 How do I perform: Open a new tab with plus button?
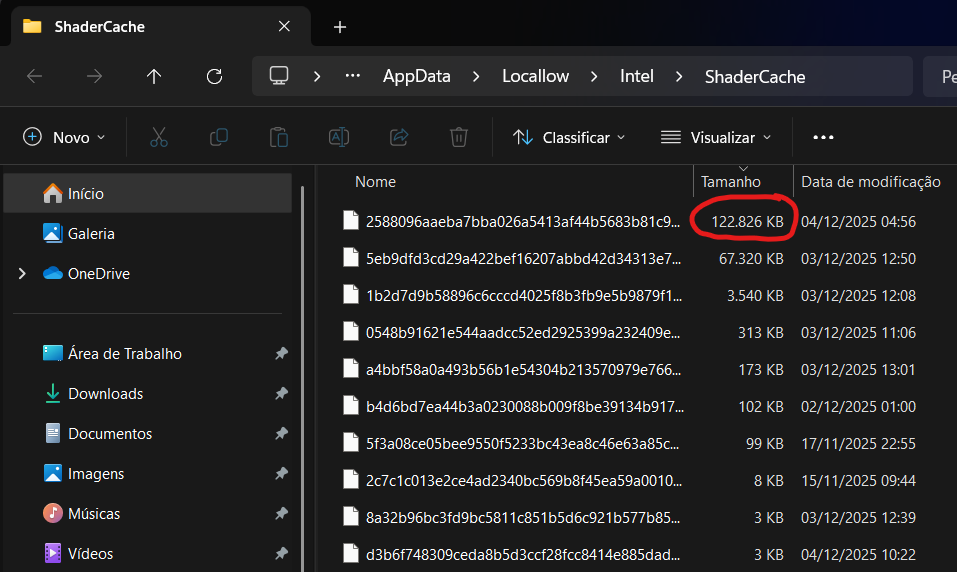point(340,27)
